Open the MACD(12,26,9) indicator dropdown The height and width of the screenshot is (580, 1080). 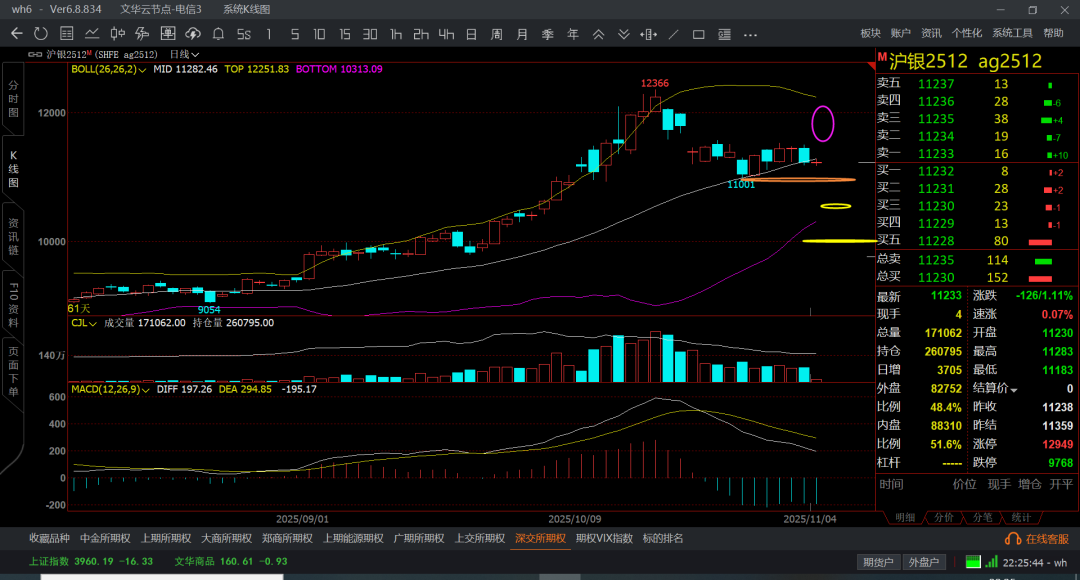click(x=110, y=389)
